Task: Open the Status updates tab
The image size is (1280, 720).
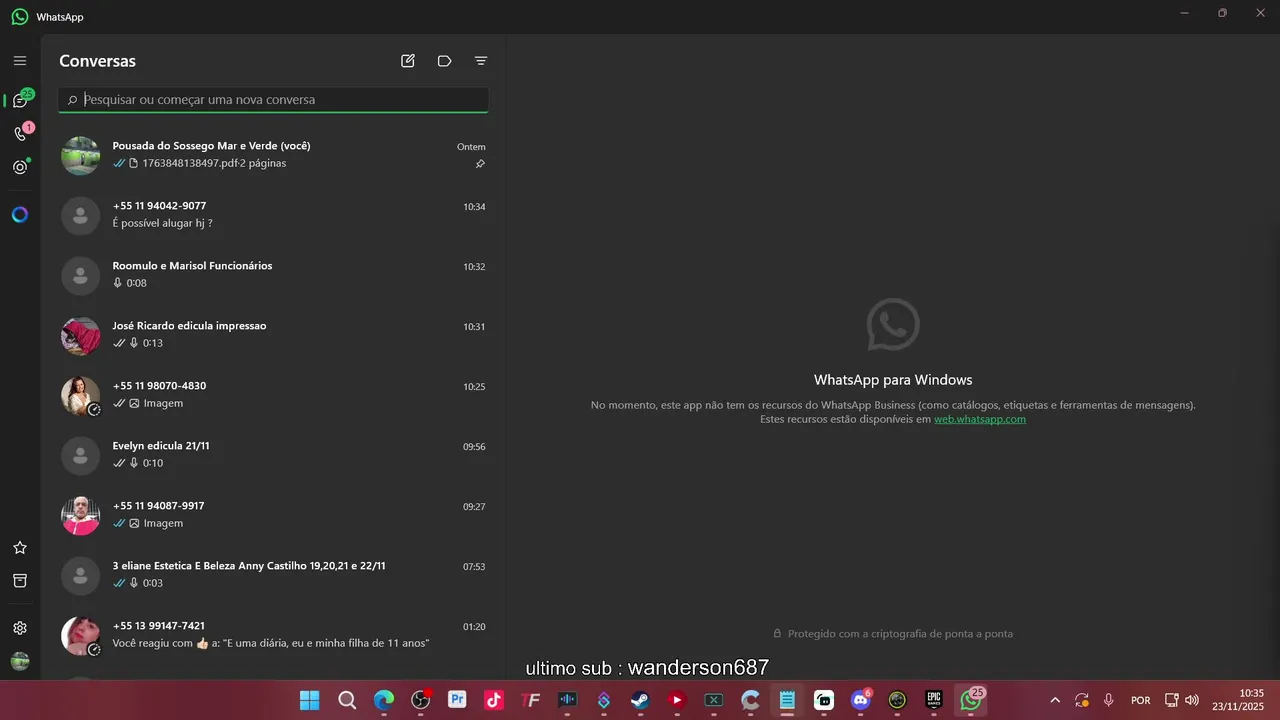Action: click(20, 167)
